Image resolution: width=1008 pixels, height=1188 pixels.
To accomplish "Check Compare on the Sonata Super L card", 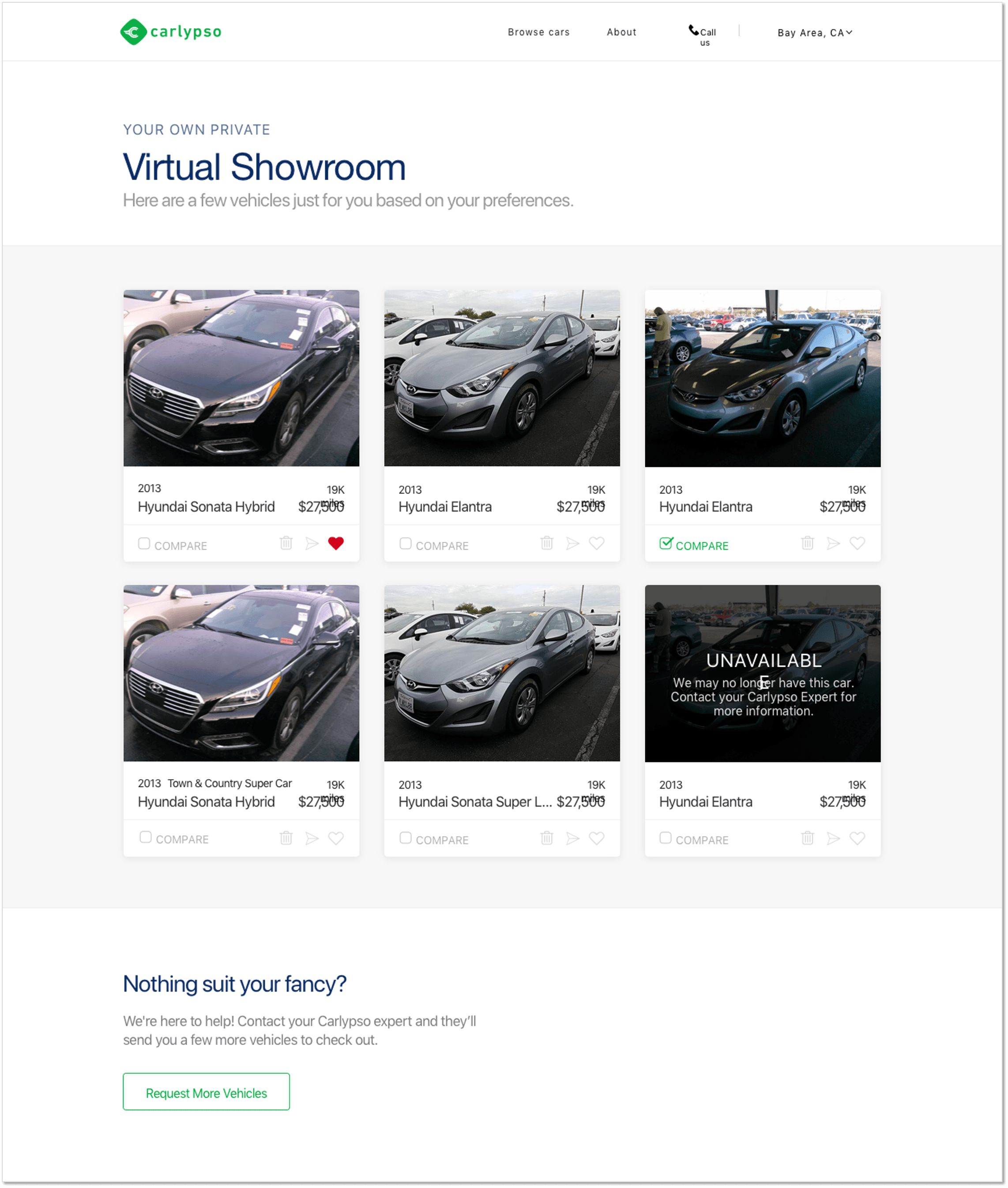I will coord(406,837).
